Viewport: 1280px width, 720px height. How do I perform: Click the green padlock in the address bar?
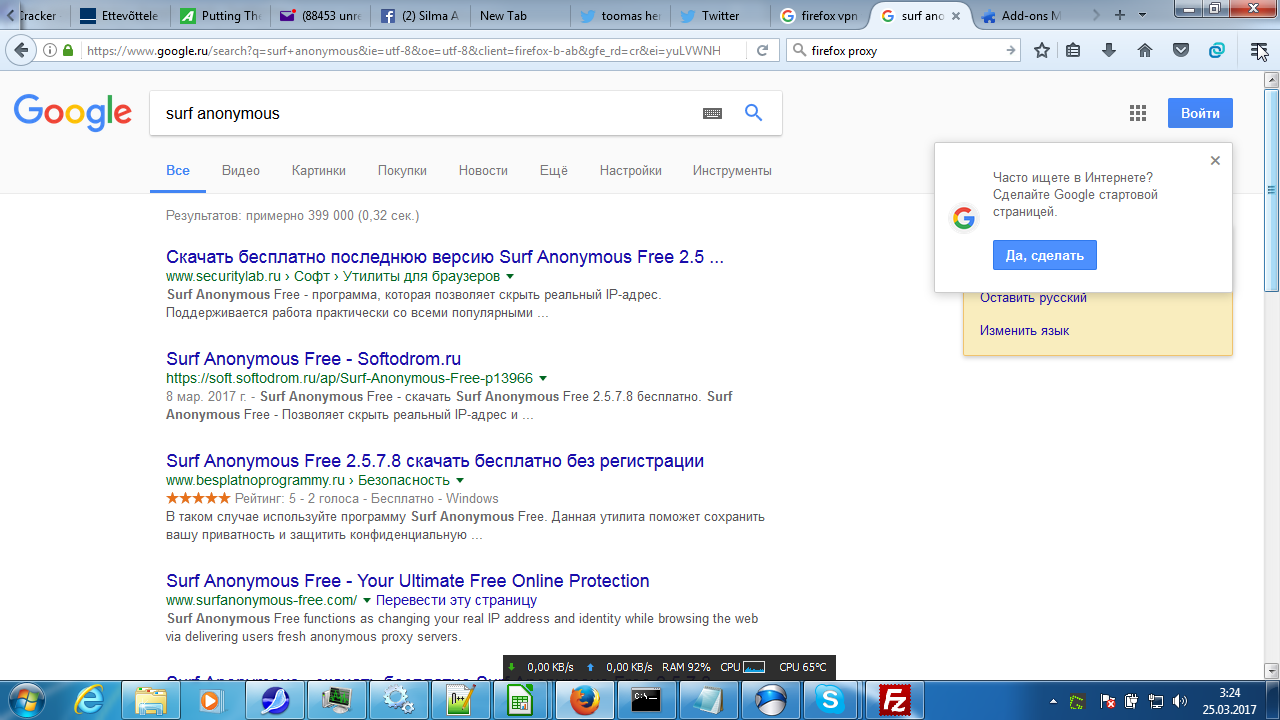pos(68,50)
